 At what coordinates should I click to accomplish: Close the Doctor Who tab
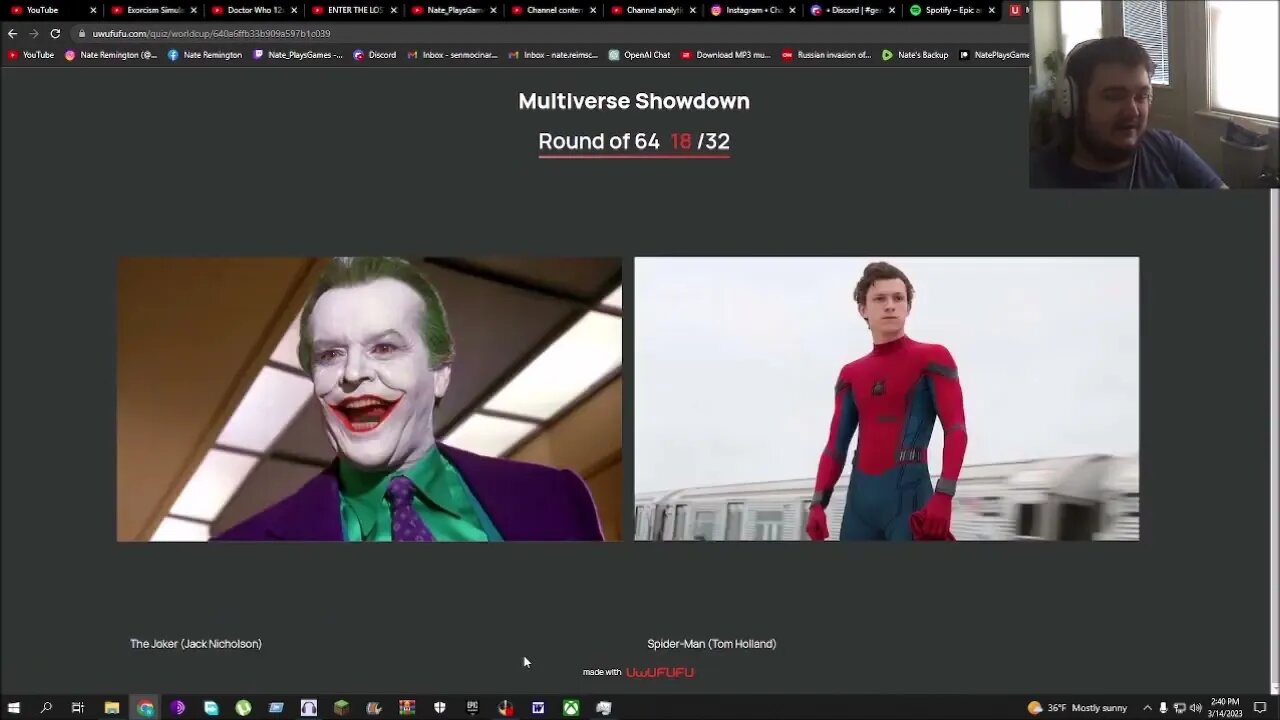point(293,10)
